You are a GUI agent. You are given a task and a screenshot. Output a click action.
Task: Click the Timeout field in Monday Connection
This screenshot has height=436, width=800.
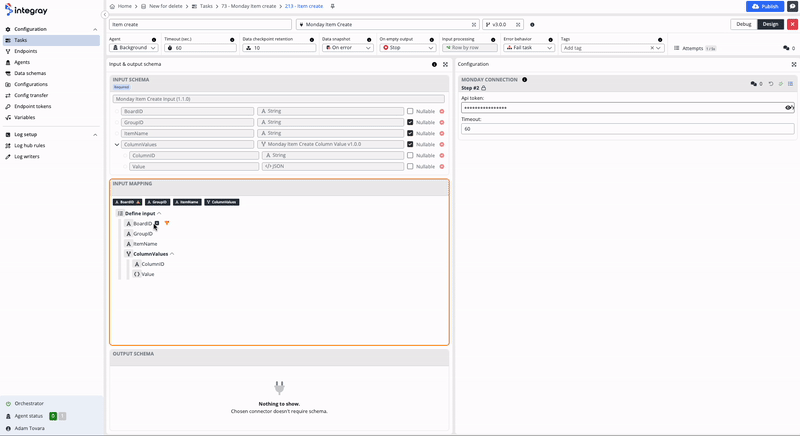(627, 129)
